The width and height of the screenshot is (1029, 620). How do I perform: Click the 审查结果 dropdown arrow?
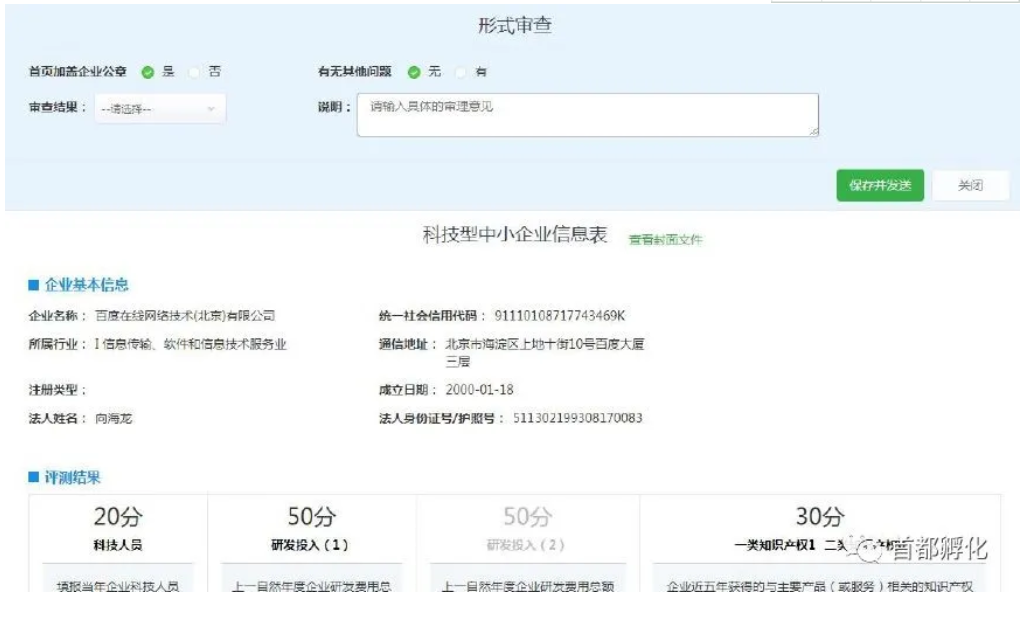(x=211, y=109)
